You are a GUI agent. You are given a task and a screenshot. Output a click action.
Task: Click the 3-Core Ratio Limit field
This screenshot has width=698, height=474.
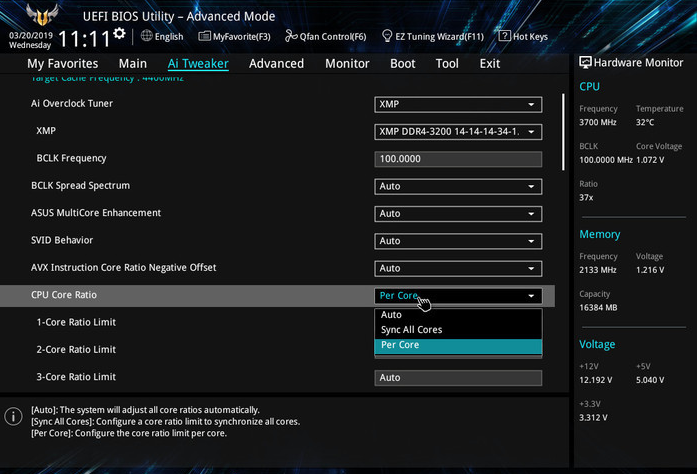click(x=458, y=378)
